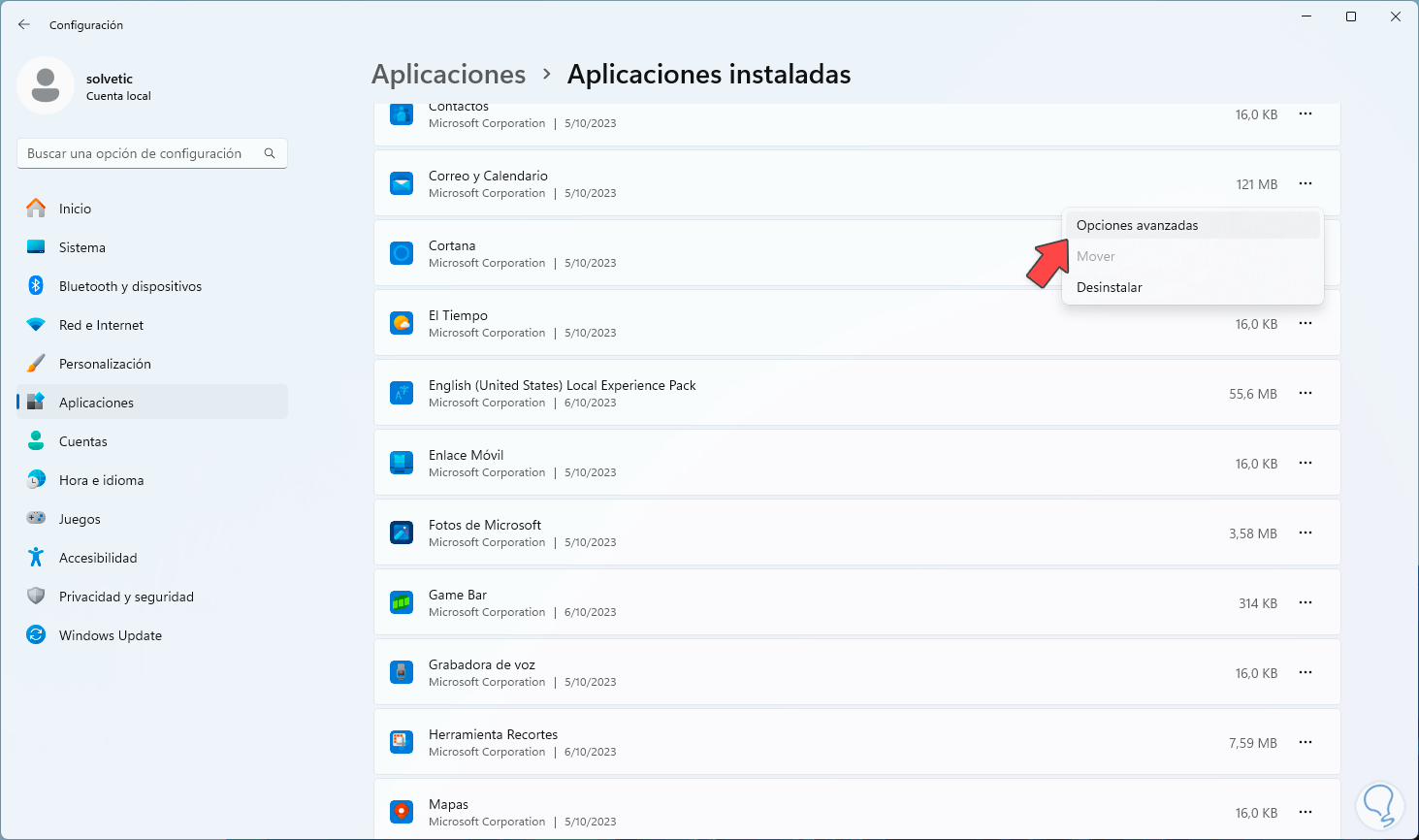Select the Sistema icon in sidebar
1419x840 pixels.
tap(36, 246)
